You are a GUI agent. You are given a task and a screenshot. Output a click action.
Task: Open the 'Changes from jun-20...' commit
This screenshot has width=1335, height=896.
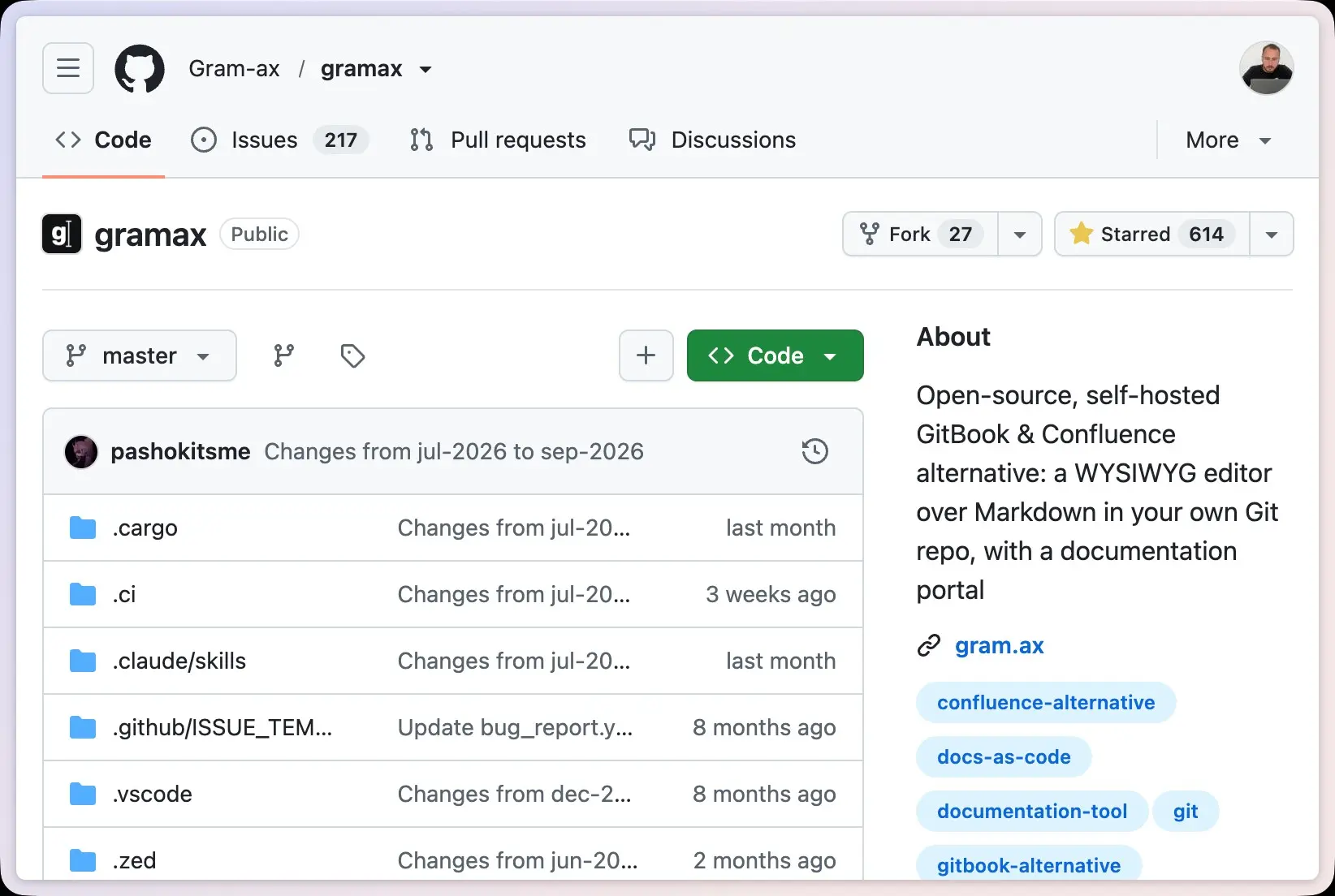tap(517, 860)
